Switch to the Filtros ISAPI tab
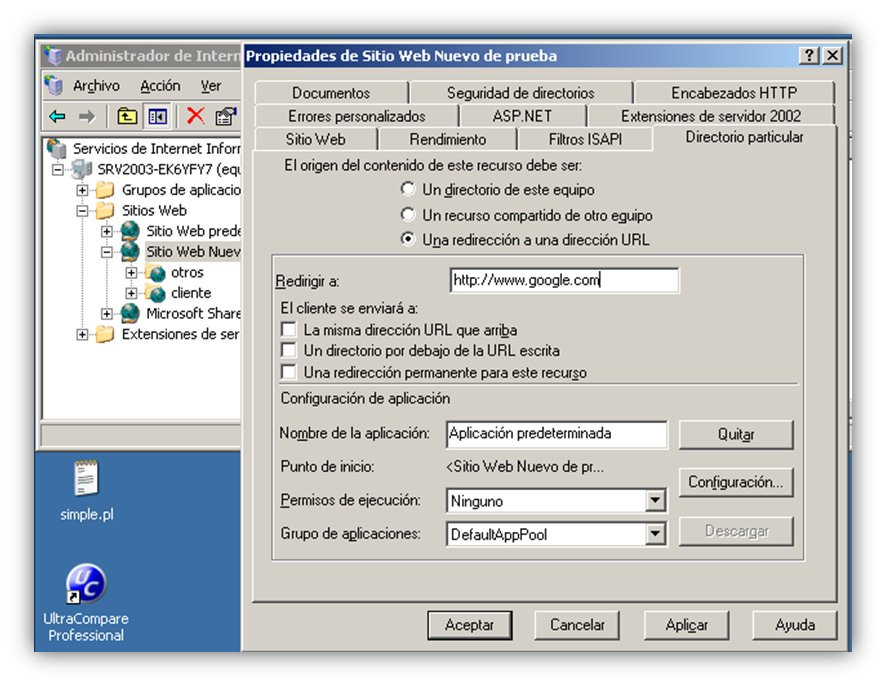Image resolution: width=886 pixels, height=686 pixels. tap(585, 139)
